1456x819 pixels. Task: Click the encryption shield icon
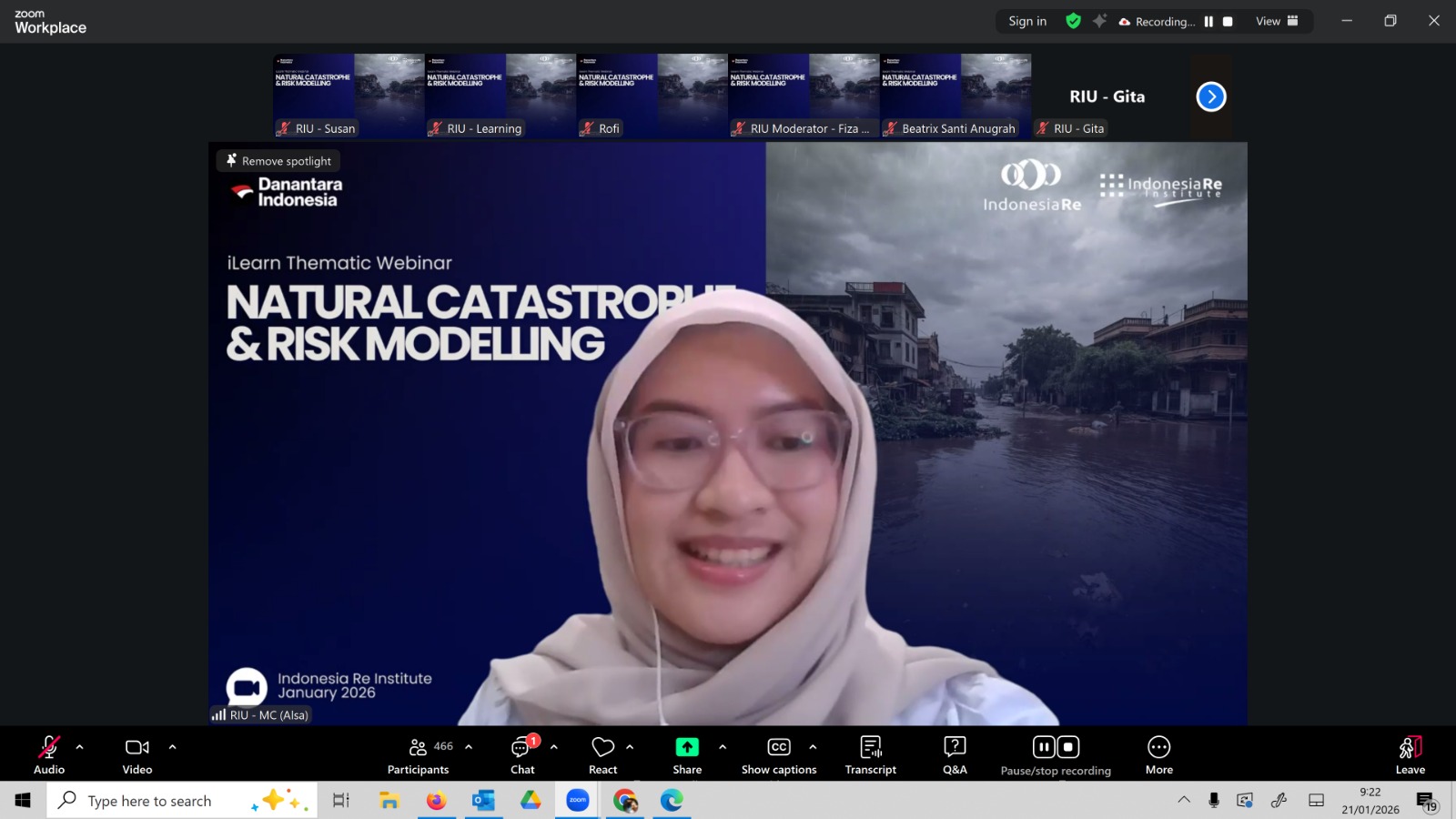tap(1073, 21)
